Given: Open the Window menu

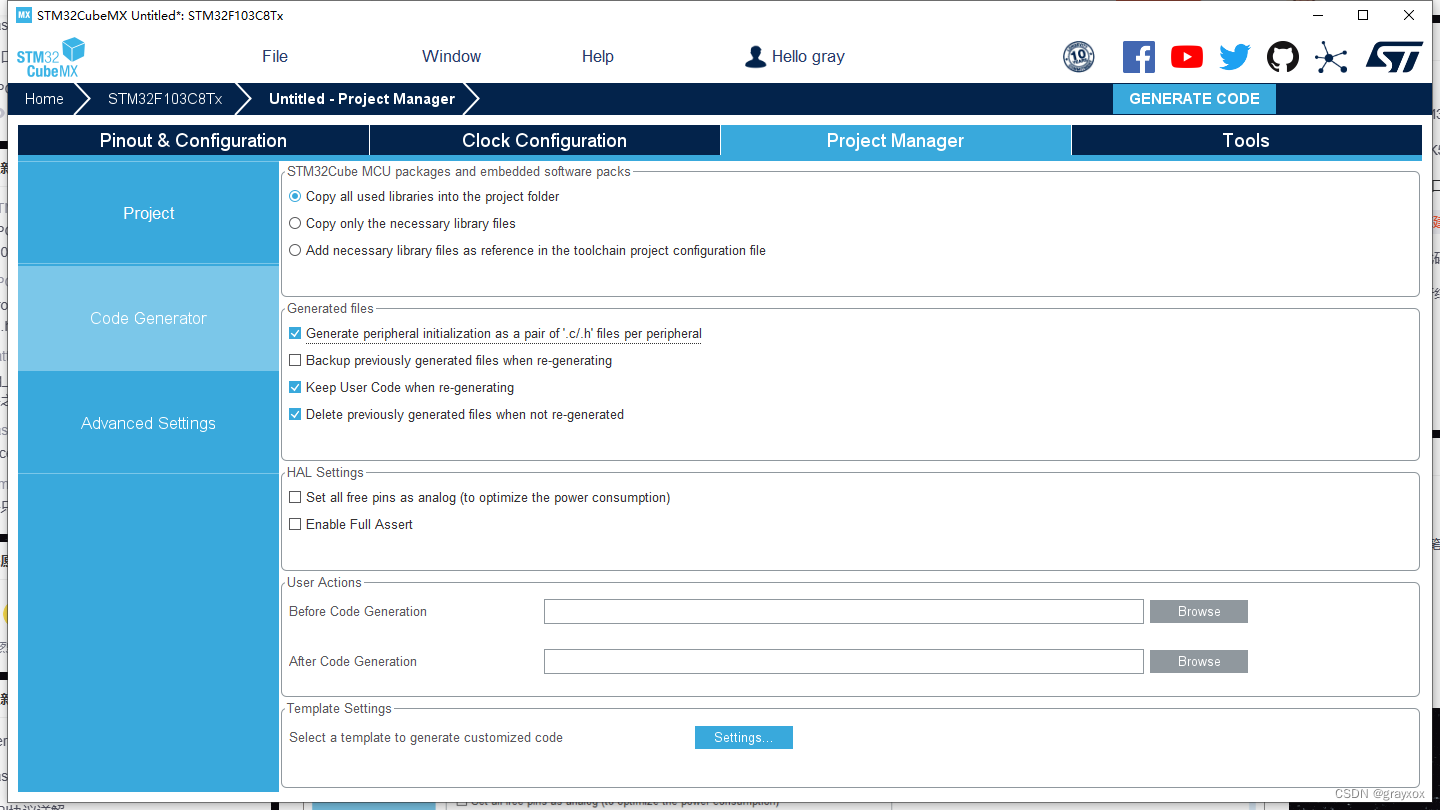Looking at the screenshot, I should point(451,57).
